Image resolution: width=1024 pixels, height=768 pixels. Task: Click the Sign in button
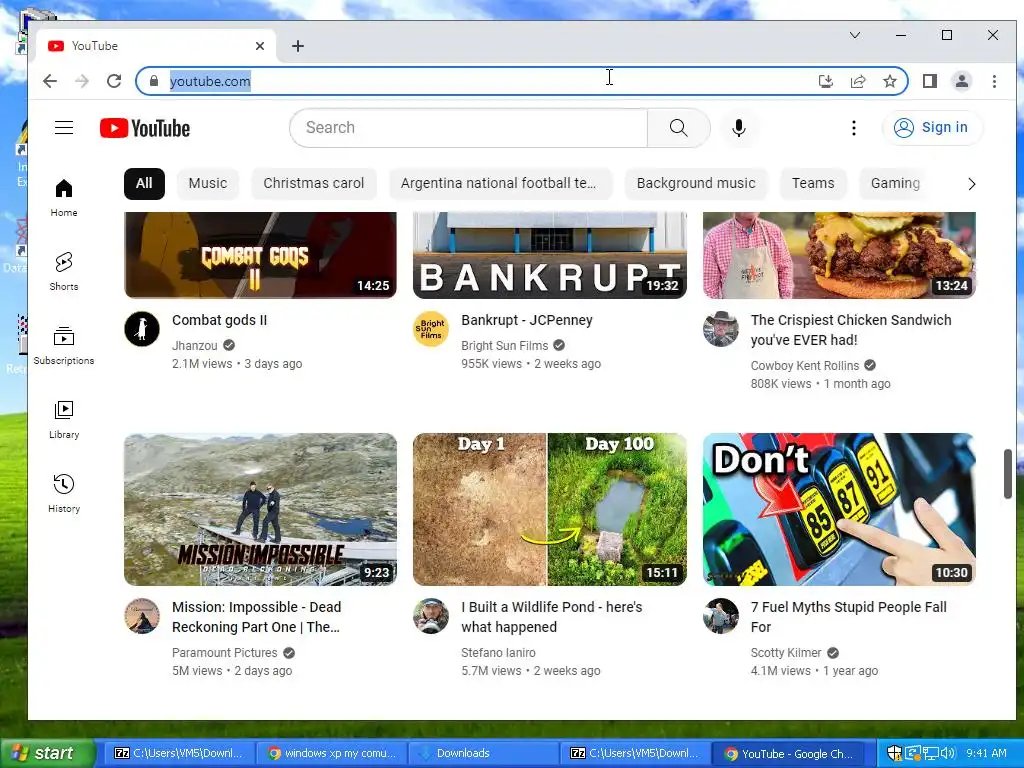(x=932, y=127)
